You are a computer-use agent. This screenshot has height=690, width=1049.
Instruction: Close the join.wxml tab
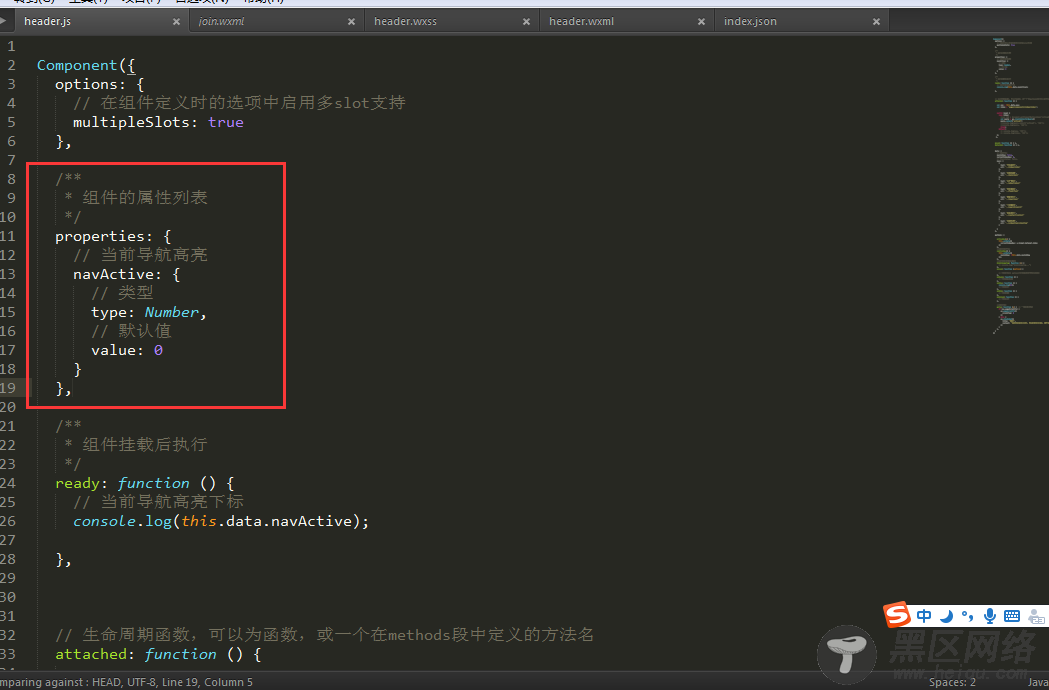pyautogui.click(x=351, y=21)
